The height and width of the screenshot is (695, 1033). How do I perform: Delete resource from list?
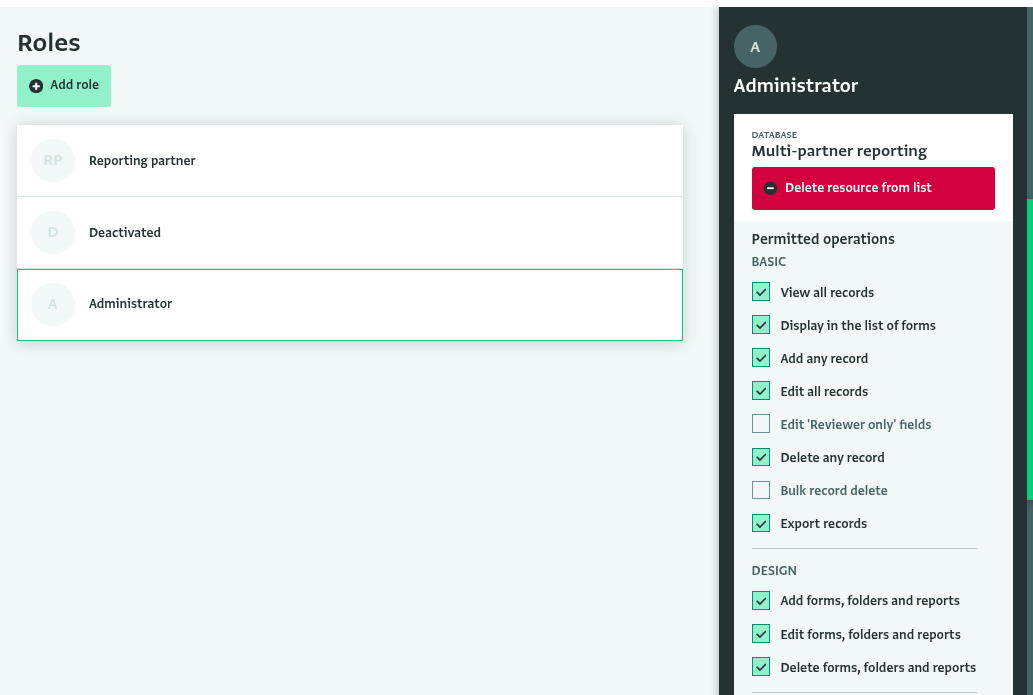pos(873,188)
